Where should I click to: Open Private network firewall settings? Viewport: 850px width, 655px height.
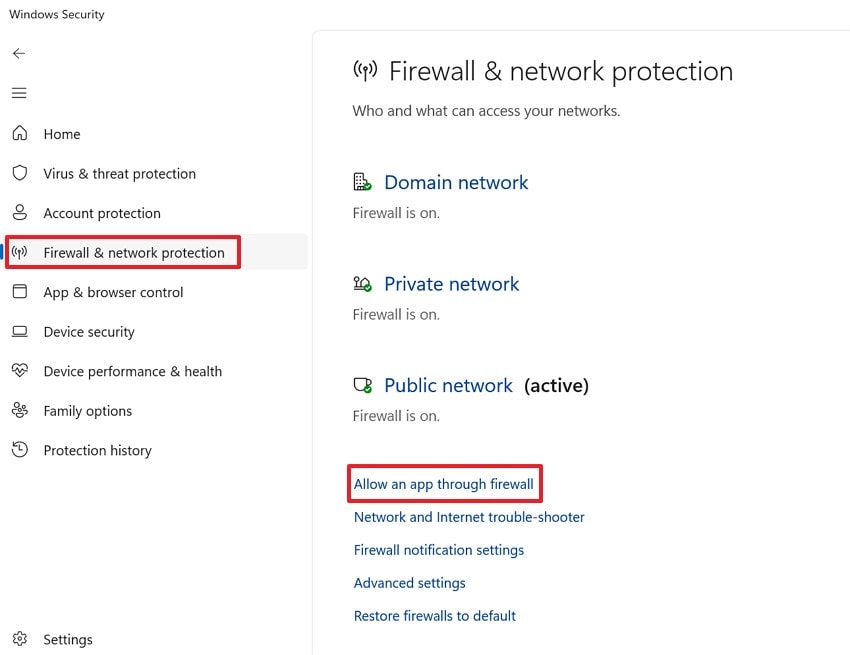(451, 284)
